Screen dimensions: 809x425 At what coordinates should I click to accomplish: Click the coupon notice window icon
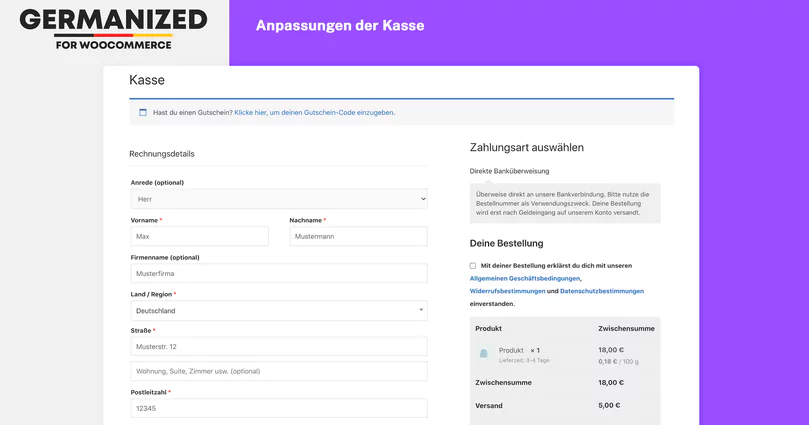point(143,112)
